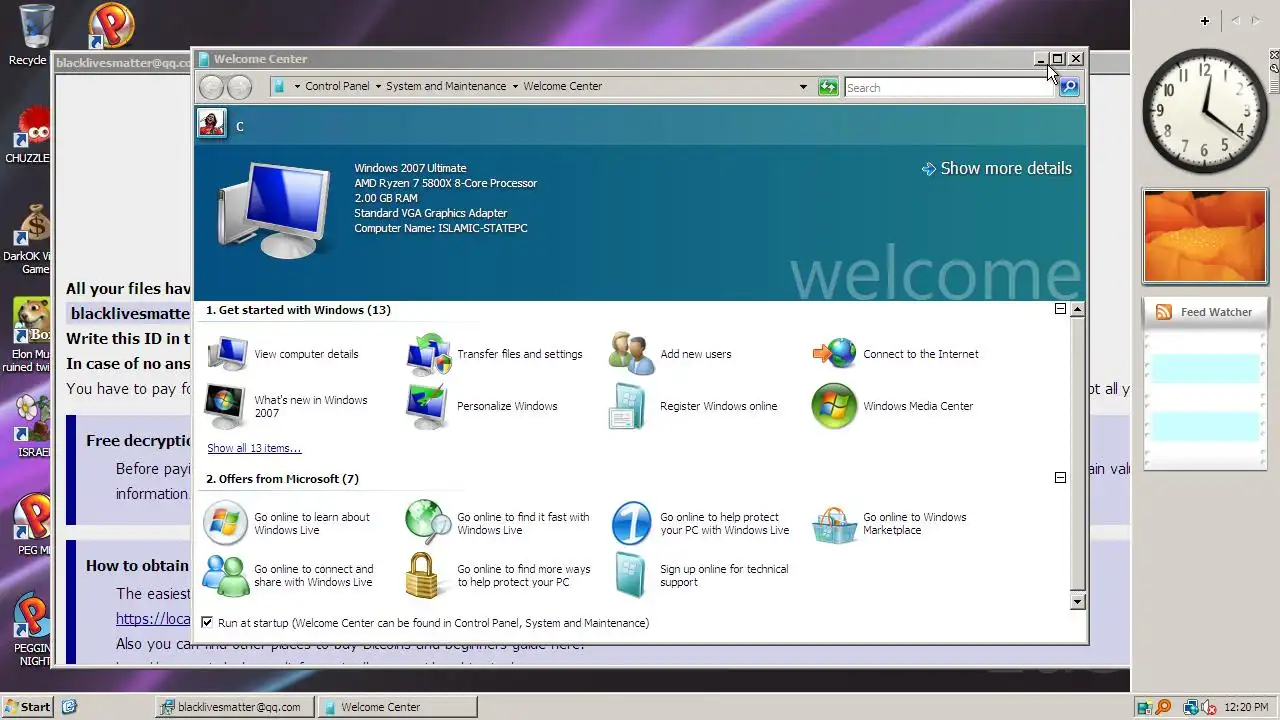Click the search magnifier button
Image resolution: width=1280 pixels, height=720 pixels.
point(1069,87)
